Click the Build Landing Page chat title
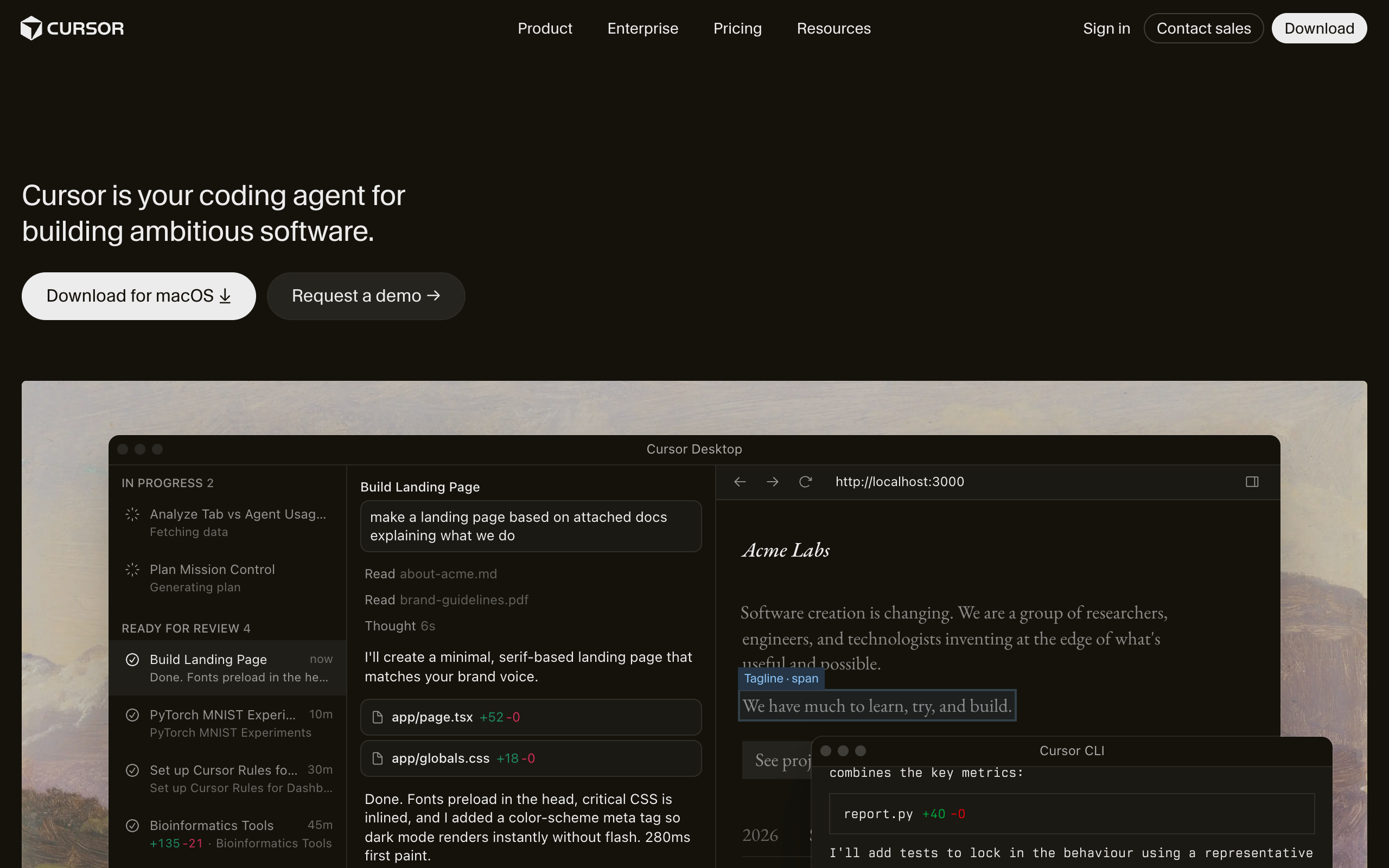Image resolution: width=1389 pixels, height=868 pixels. (x=419, y=487)
